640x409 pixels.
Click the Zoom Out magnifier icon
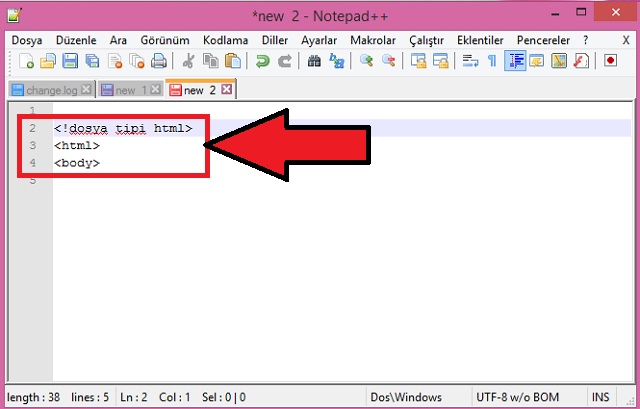pyautogui.click(x=388, y=61)
